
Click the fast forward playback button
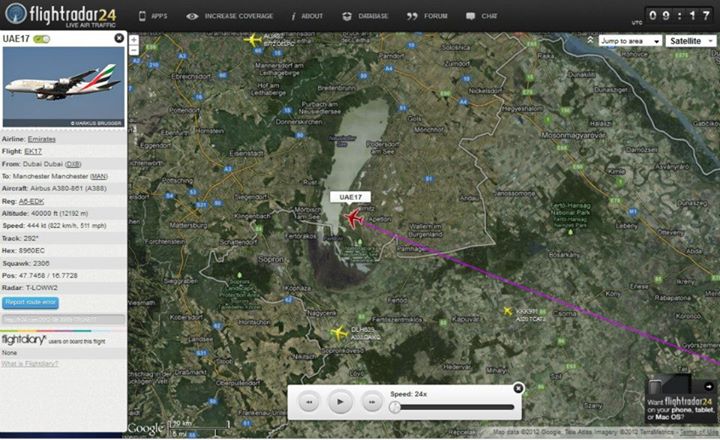coord(372,402)
